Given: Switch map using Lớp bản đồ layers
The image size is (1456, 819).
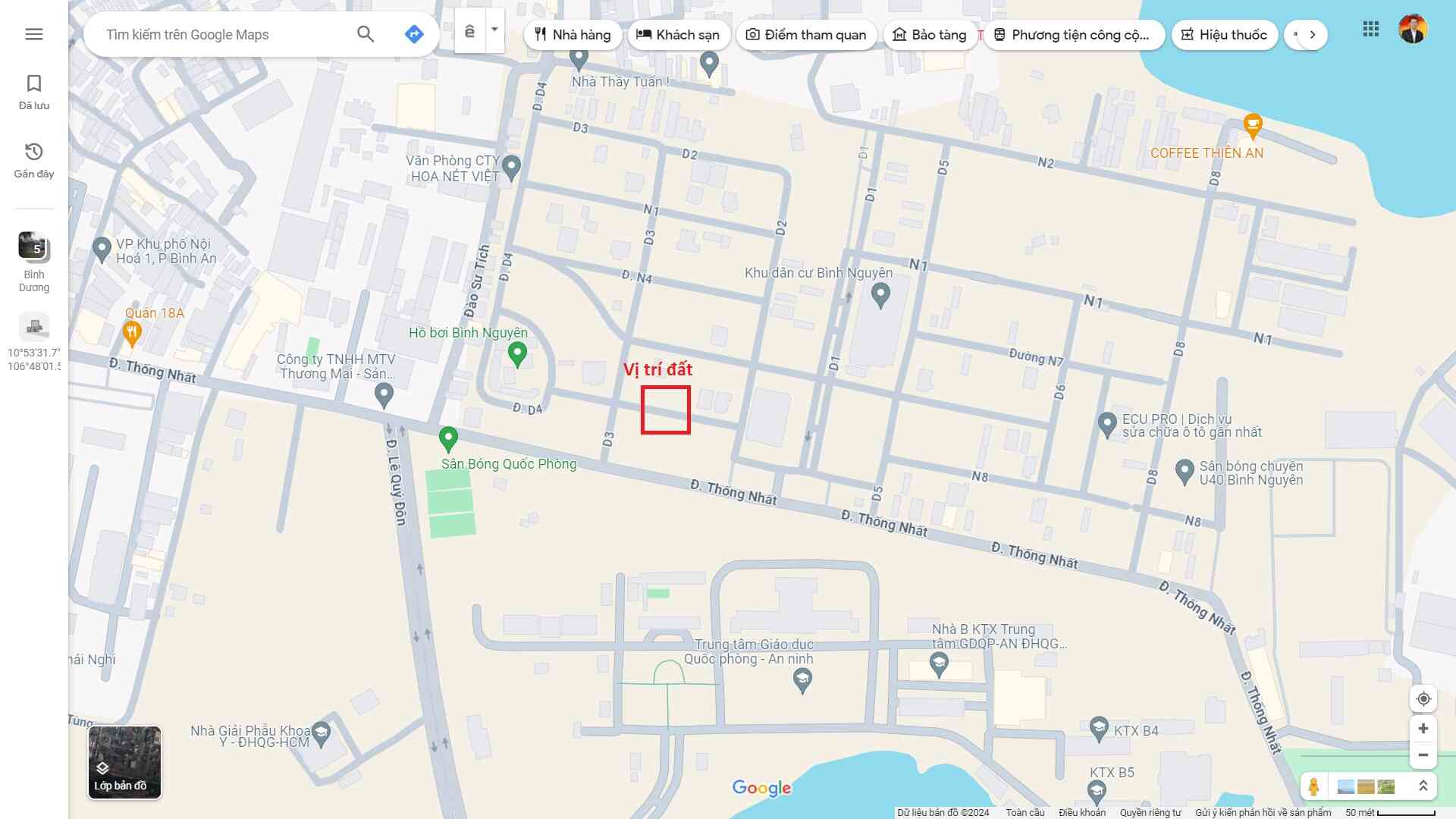Looking at the screenshot, I should [124, 762].
